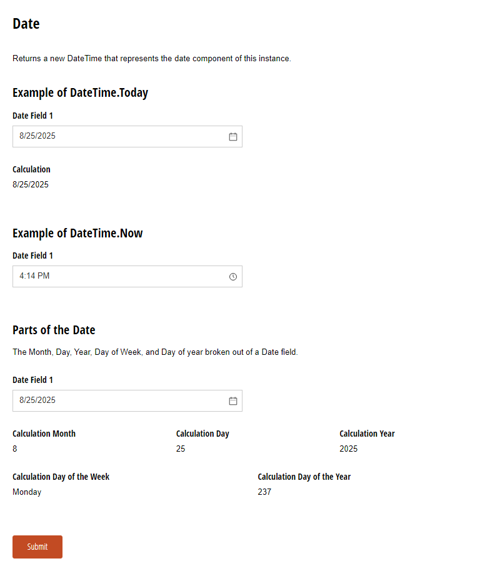The height and width of the screenshot is (571, 500).
Task: Click the top 'Date' page heading
Action: 26,24
